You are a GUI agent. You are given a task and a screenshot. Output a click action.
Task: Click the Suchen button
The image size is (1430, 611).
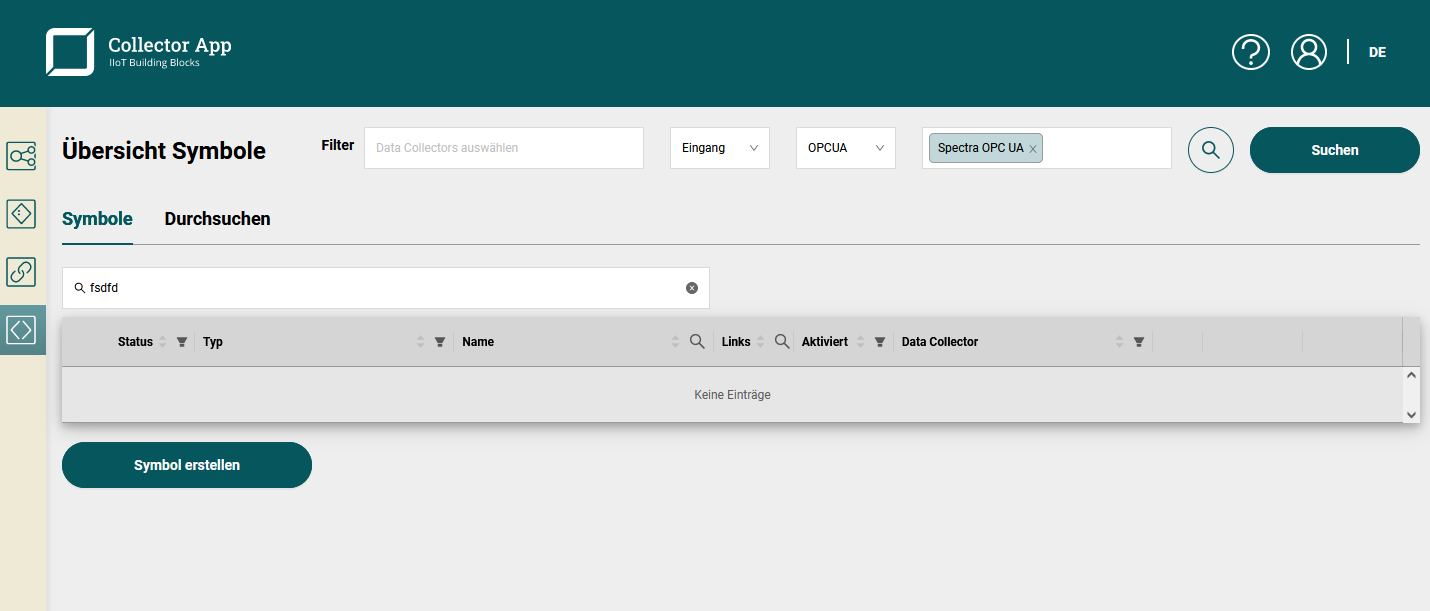pos(1334,150)
